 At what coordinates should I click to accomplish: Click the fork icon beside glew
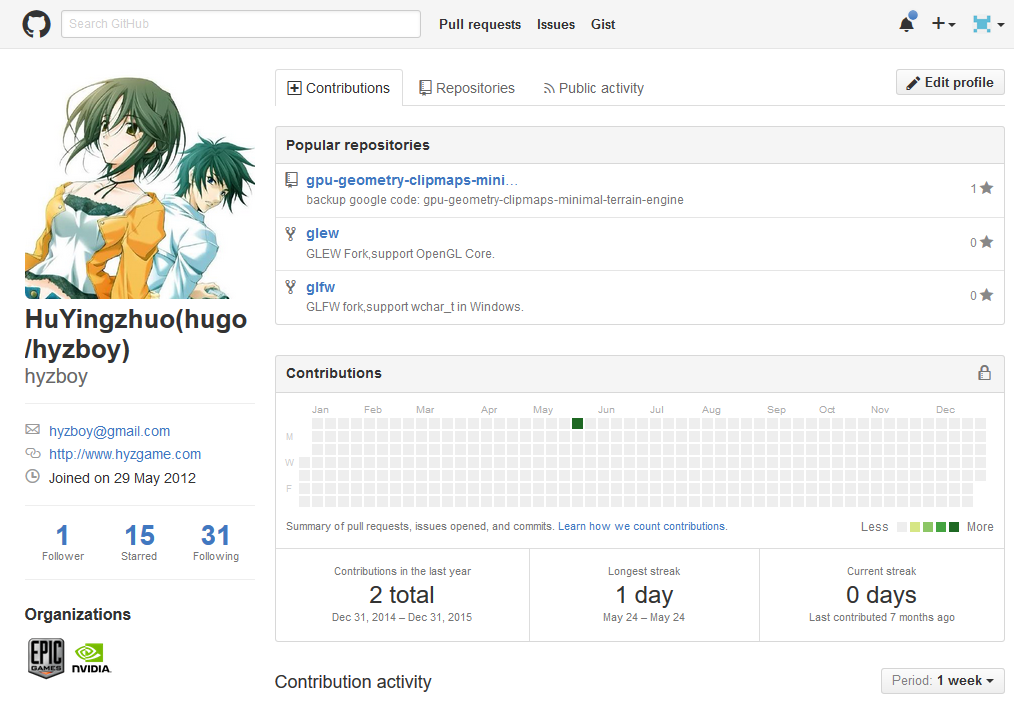[291, 233]
